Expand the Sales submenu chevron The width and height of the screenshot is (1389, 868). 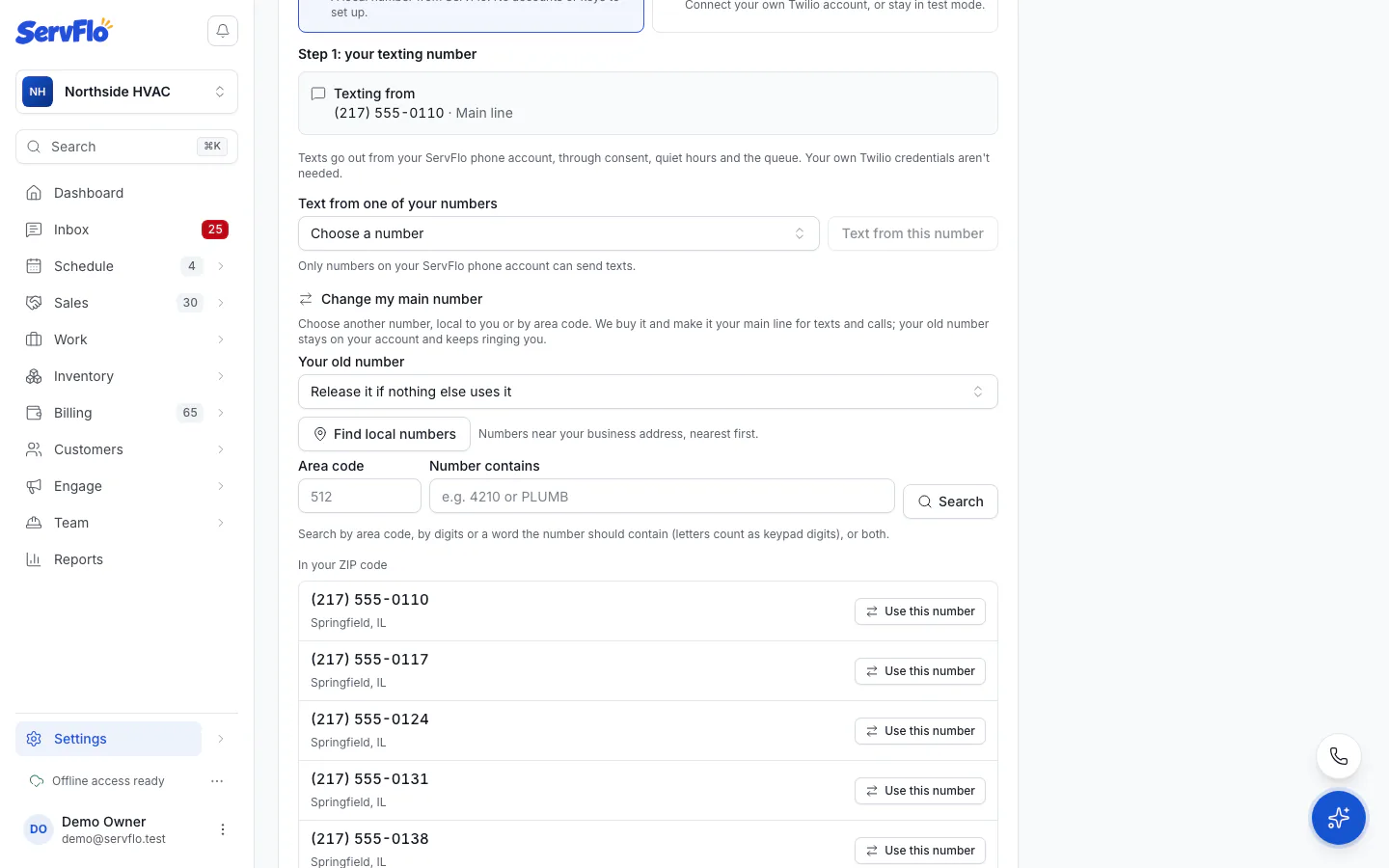tap(221, 303)
